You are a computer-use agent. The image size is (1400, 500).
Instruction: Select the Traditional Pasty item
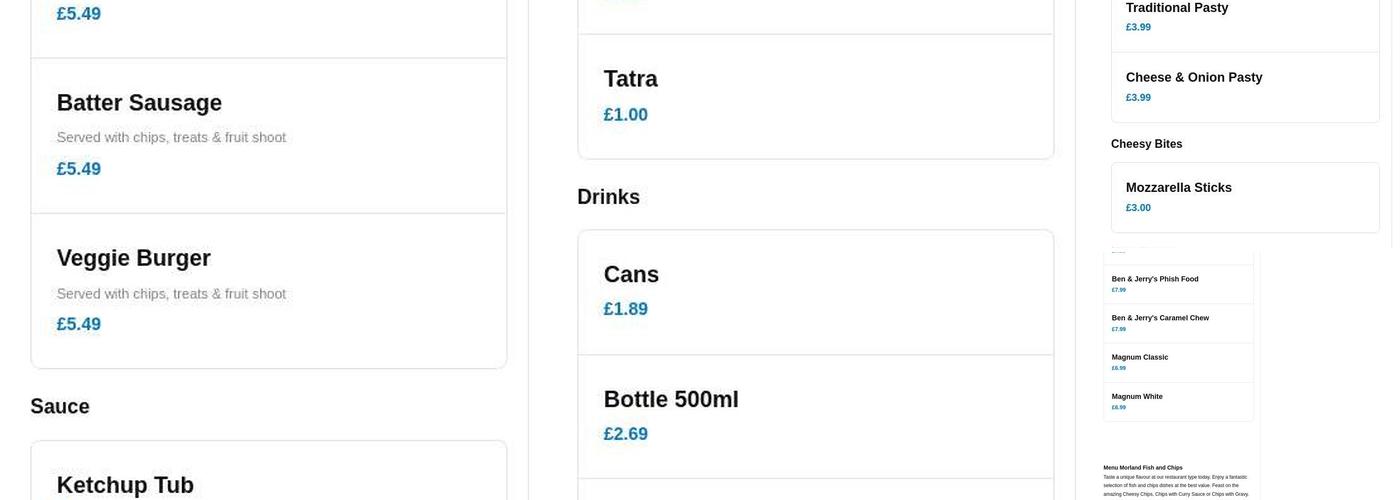[1176, 9]
